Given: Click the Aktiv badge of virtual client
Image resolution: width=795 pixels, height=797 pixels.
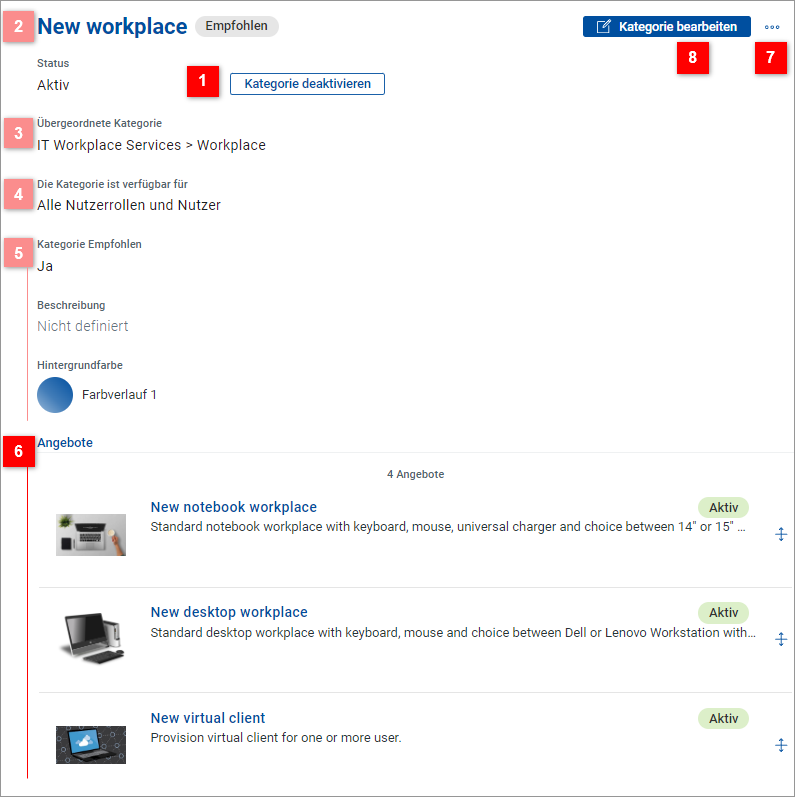Looking at the screenshot, I should pyautogui.click(x=723, y=718).
